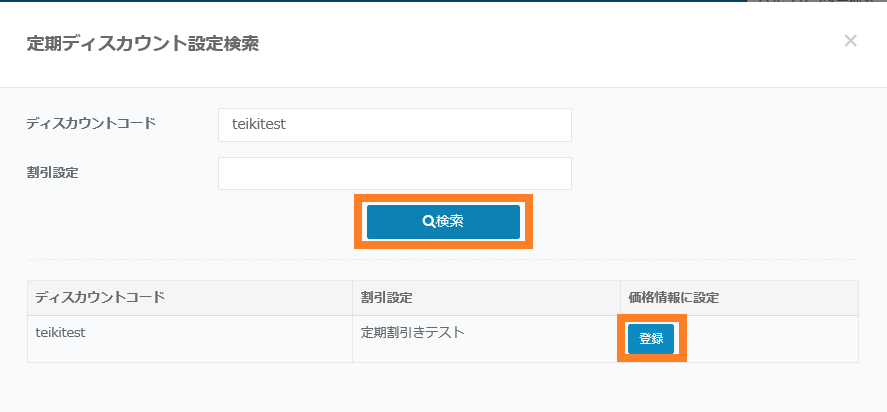Click empty cell space right of 登録
Image resolution: width=887 pixels, height=412 pixels.
(x=770, y=339)
